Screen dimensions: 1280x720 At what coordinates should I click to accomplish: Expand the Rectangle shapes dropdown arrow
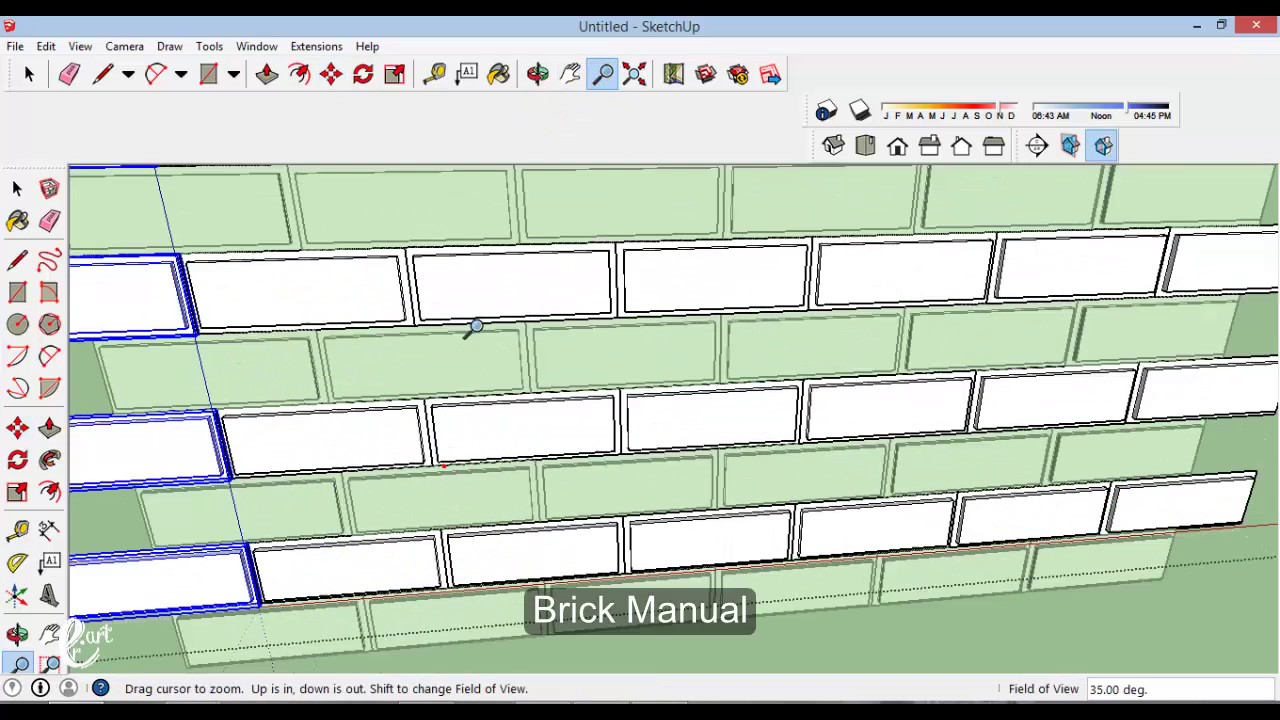(x=234, y=74)
